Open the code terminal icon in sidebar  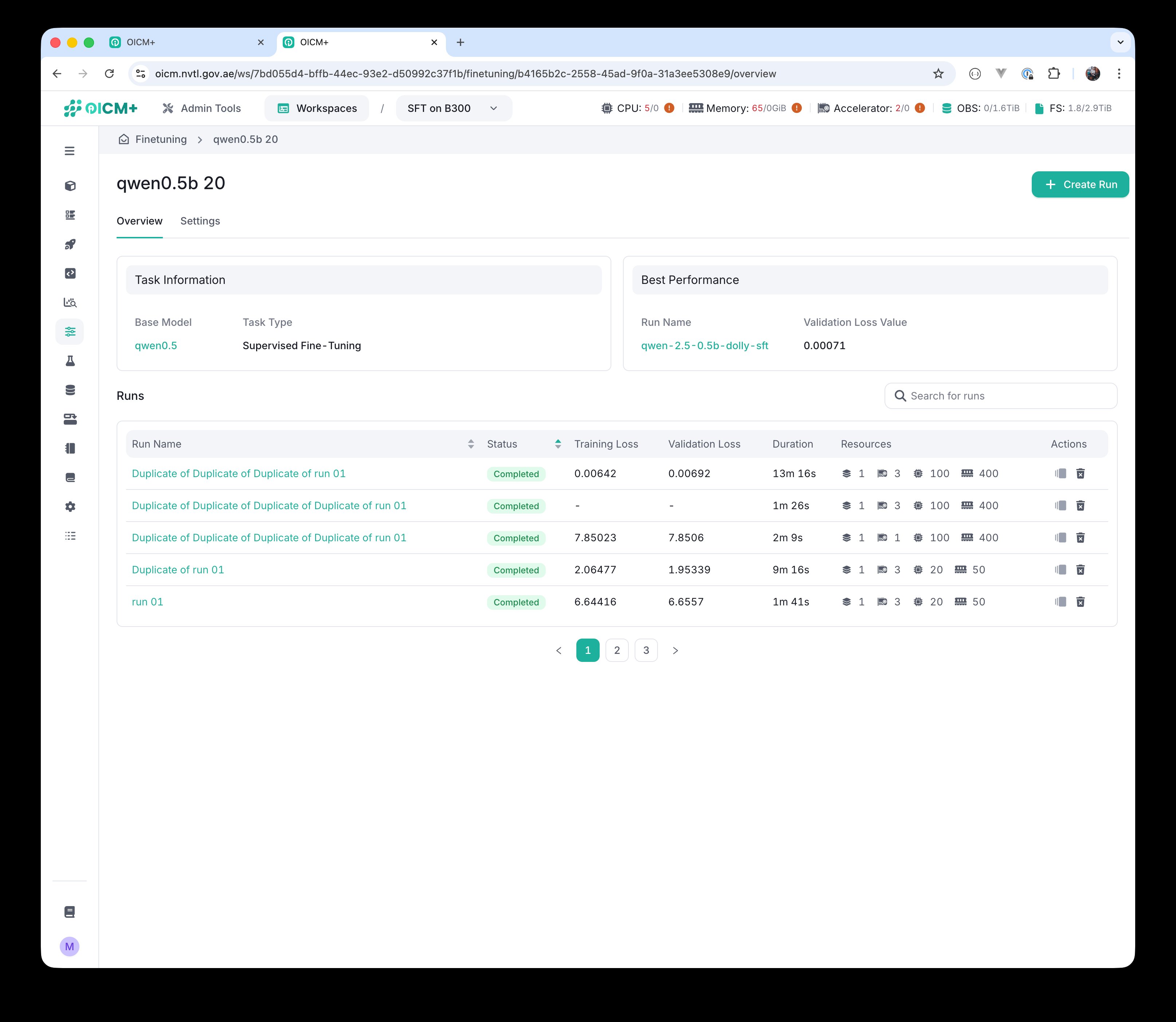pos(70,273)
